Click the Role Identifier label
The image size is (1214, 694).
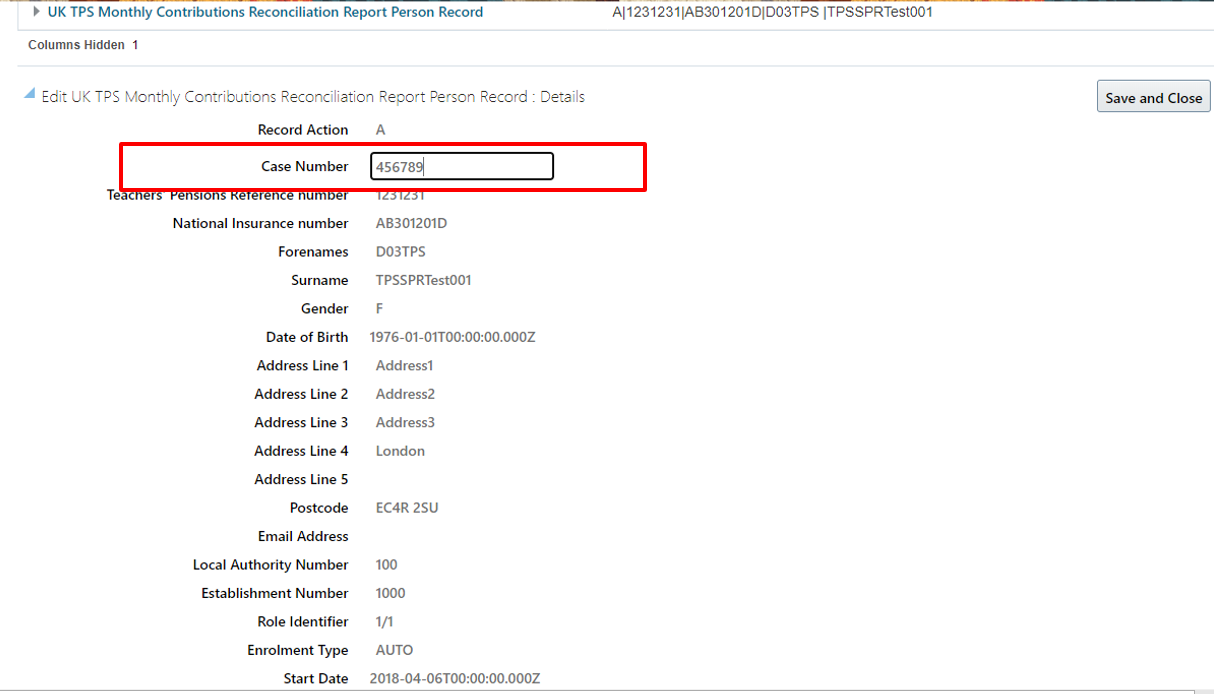303,622
